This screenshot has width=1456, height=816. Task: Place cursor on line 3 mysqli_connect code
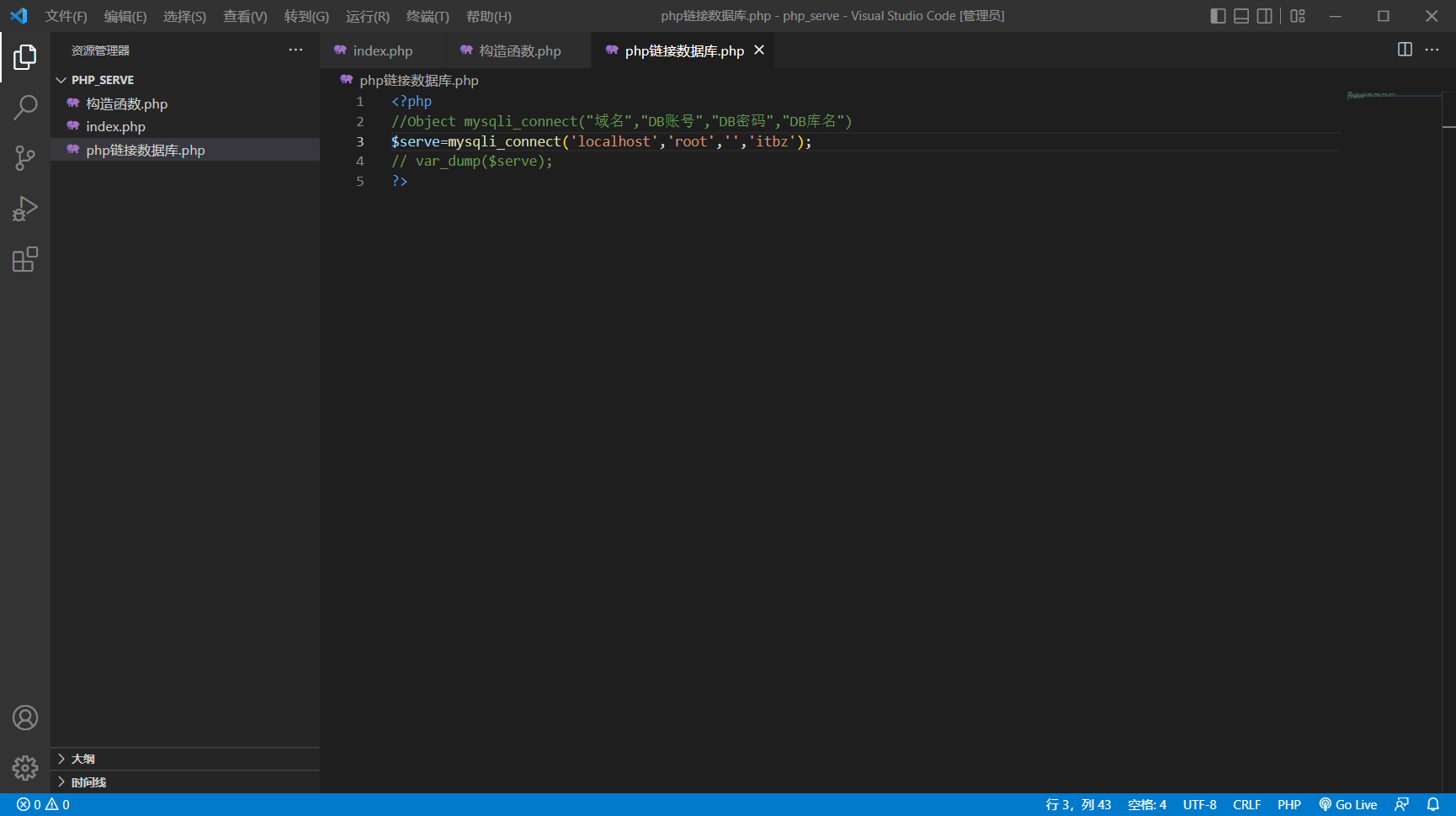click(601, 141)
